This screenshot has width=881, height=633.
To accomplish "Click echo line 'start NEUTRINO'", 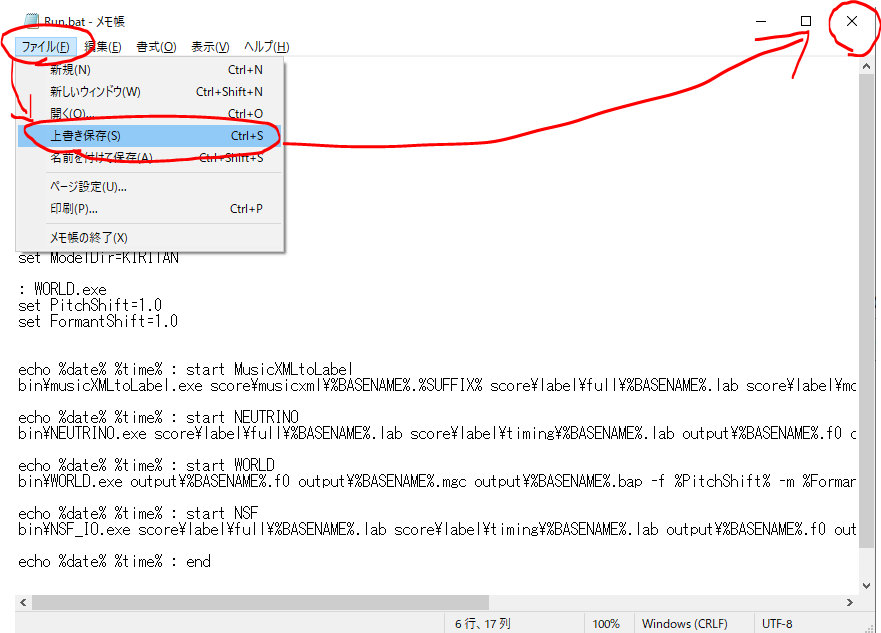I will [158, 417].
